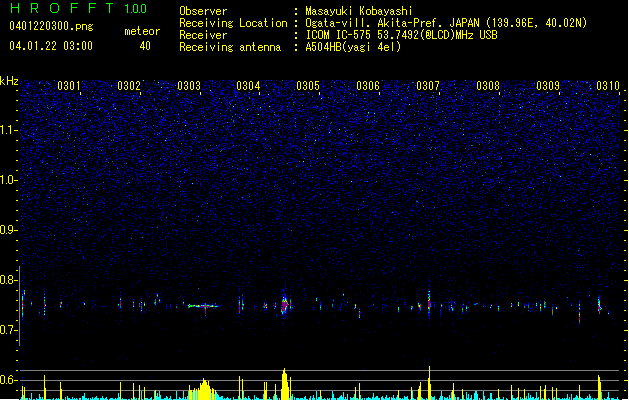
Task: Click the 0307 time marker
Action: tap(428, 86)
